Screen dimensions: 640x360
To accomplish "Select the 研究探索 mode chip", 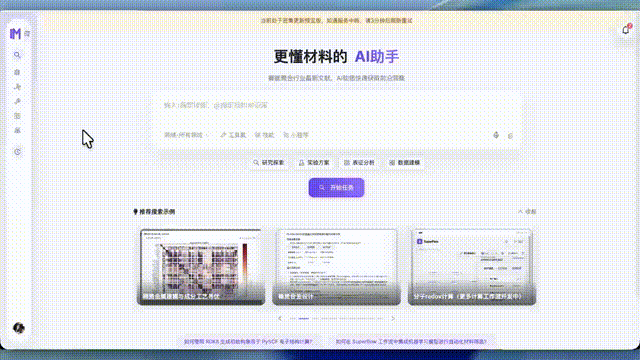I will (x=269, y=162).
